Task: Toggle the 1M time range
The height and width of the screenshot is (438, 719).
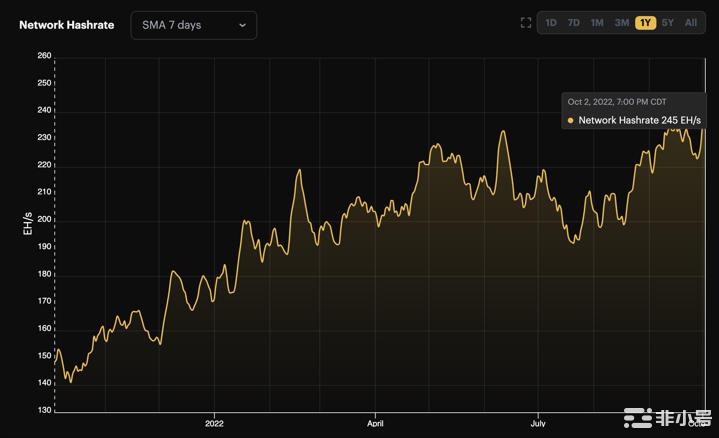Action: point(597,23)
